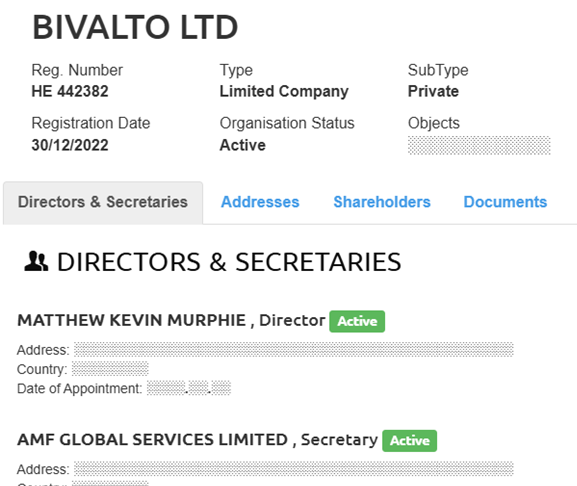The width and height of the screenshot is (577, 486).
Task: Select AMF GLOBAL SERVICES LIMITED secretary name
Action: pos(152,440)
